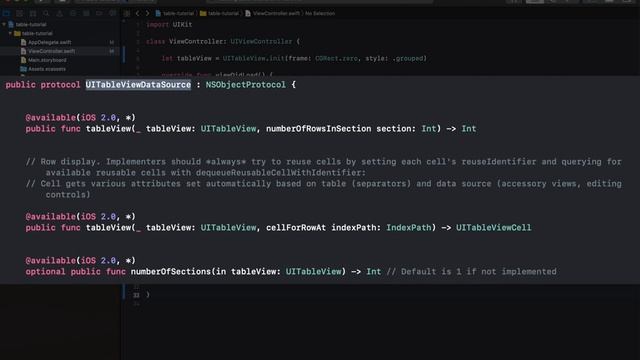This screenshot has height=360, width=640.
Task: Open the Report navigator icon
Action: pos(112,13)
